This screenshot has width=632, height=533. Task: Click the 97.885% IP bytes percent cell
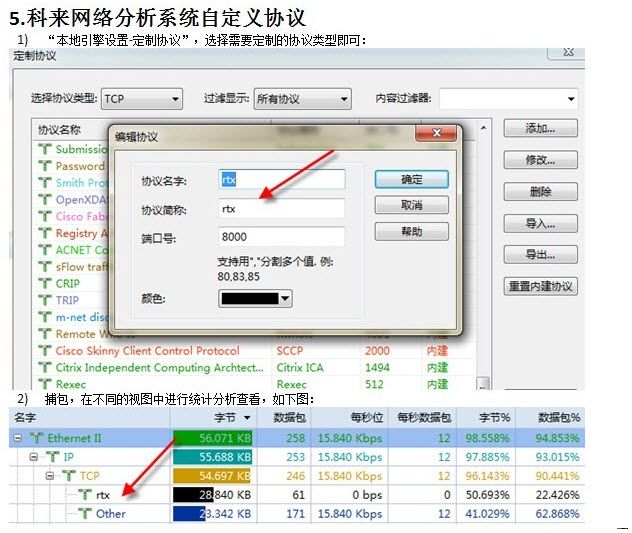[x=487, y=457]
